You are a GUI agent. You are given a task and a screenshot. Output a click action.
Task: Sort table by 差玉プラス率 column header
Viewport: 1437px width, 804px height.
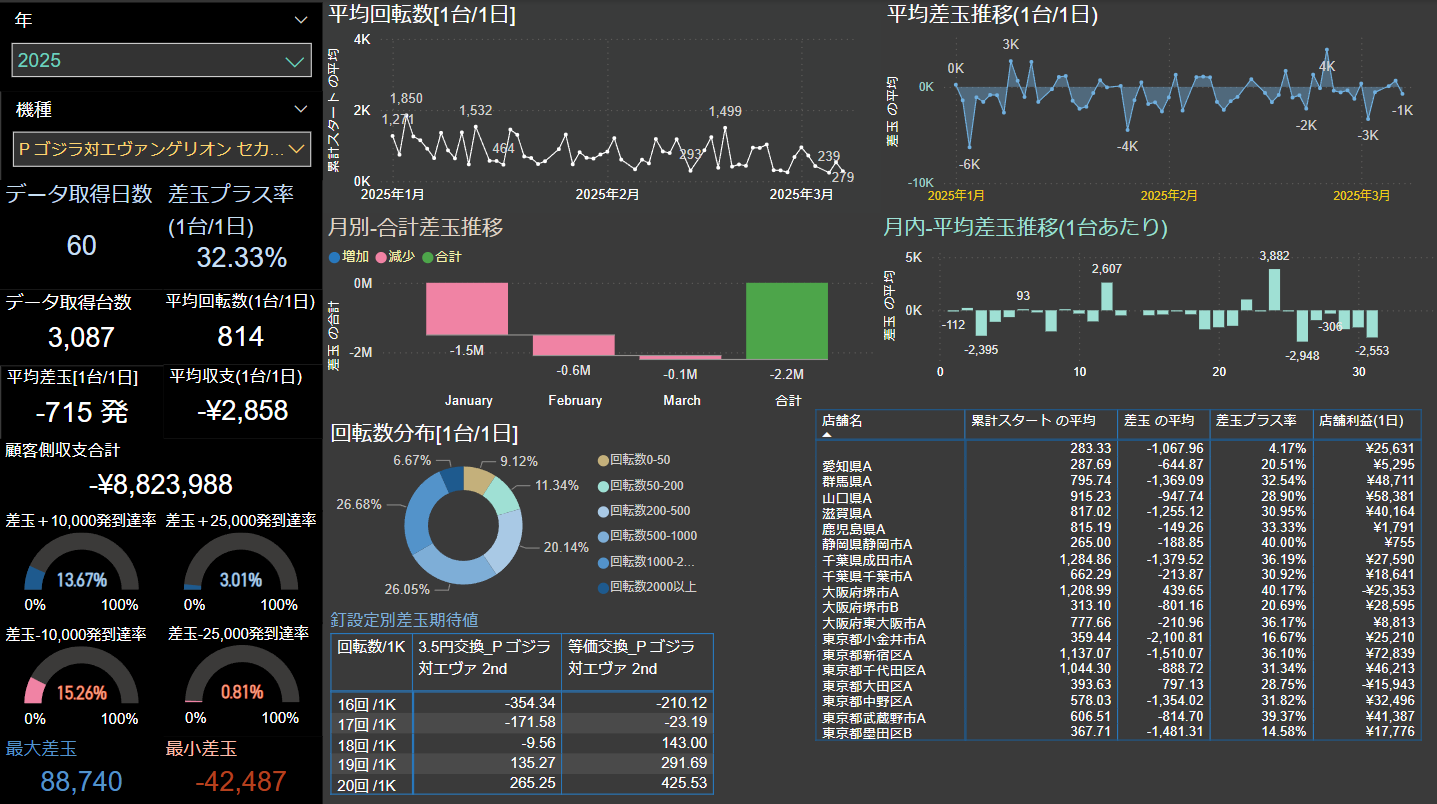[1256, 421]
